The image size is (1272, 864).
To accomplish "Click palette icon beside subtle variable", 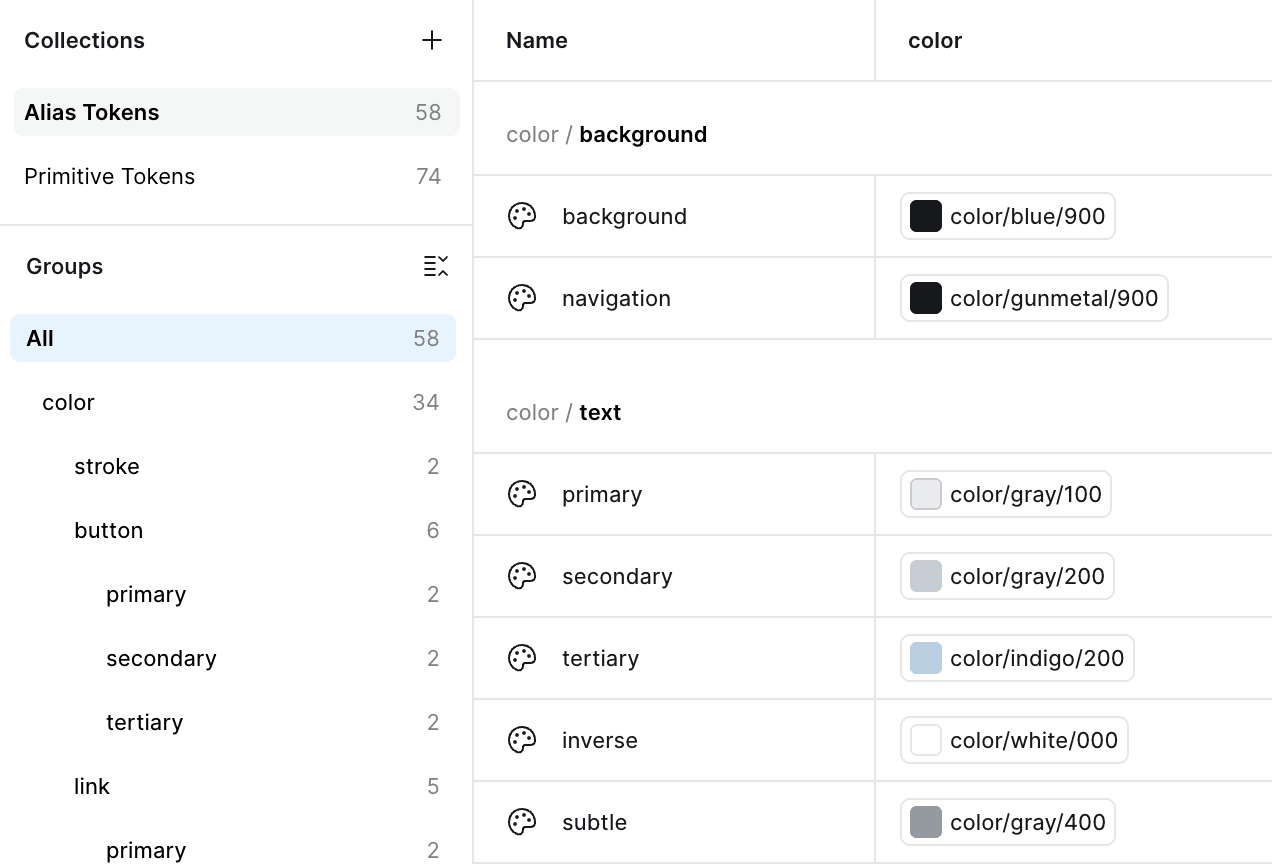I will [522, 822].
